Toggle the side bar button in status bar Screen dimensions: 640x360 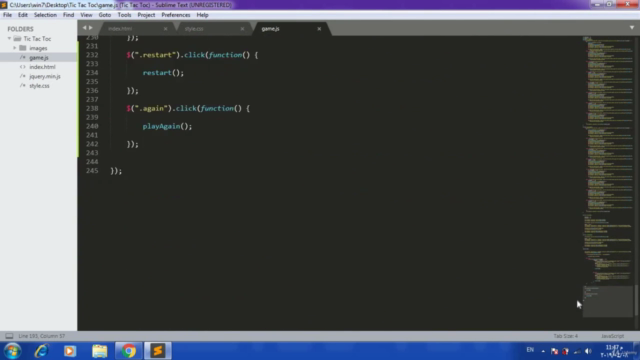pyautogui.click(x=9, y=336)
